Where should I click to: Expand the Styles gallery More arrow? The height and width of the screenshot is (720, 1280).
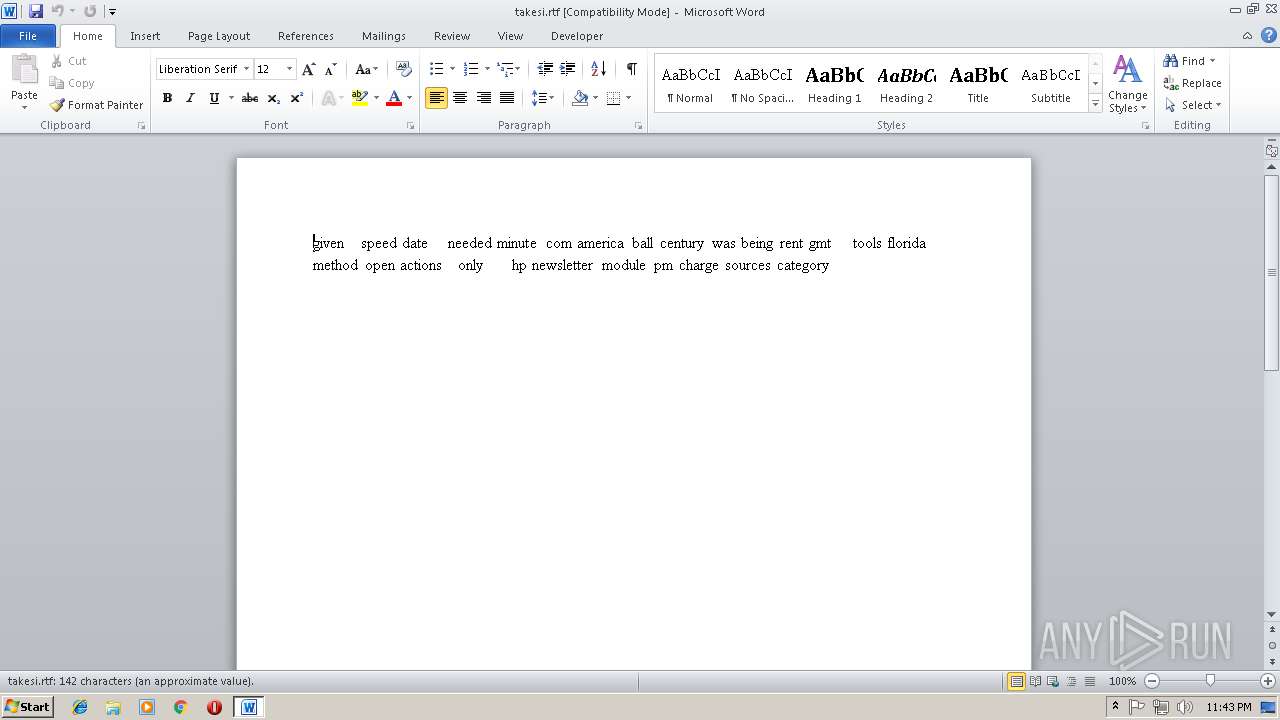(1096, 104)
